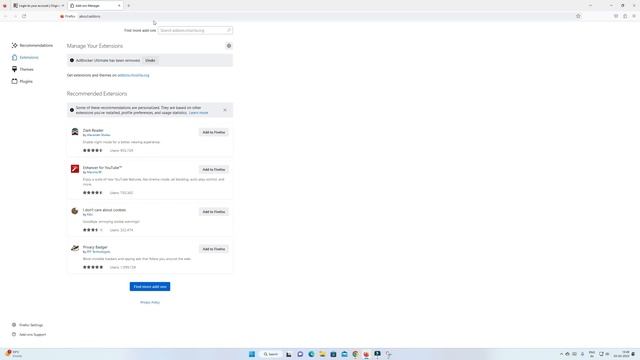The width and height of the screenshot is (640, 360).
Task: Click the I don't care about cookies icon
Action: pyautogui.click(x=75, y=211)
